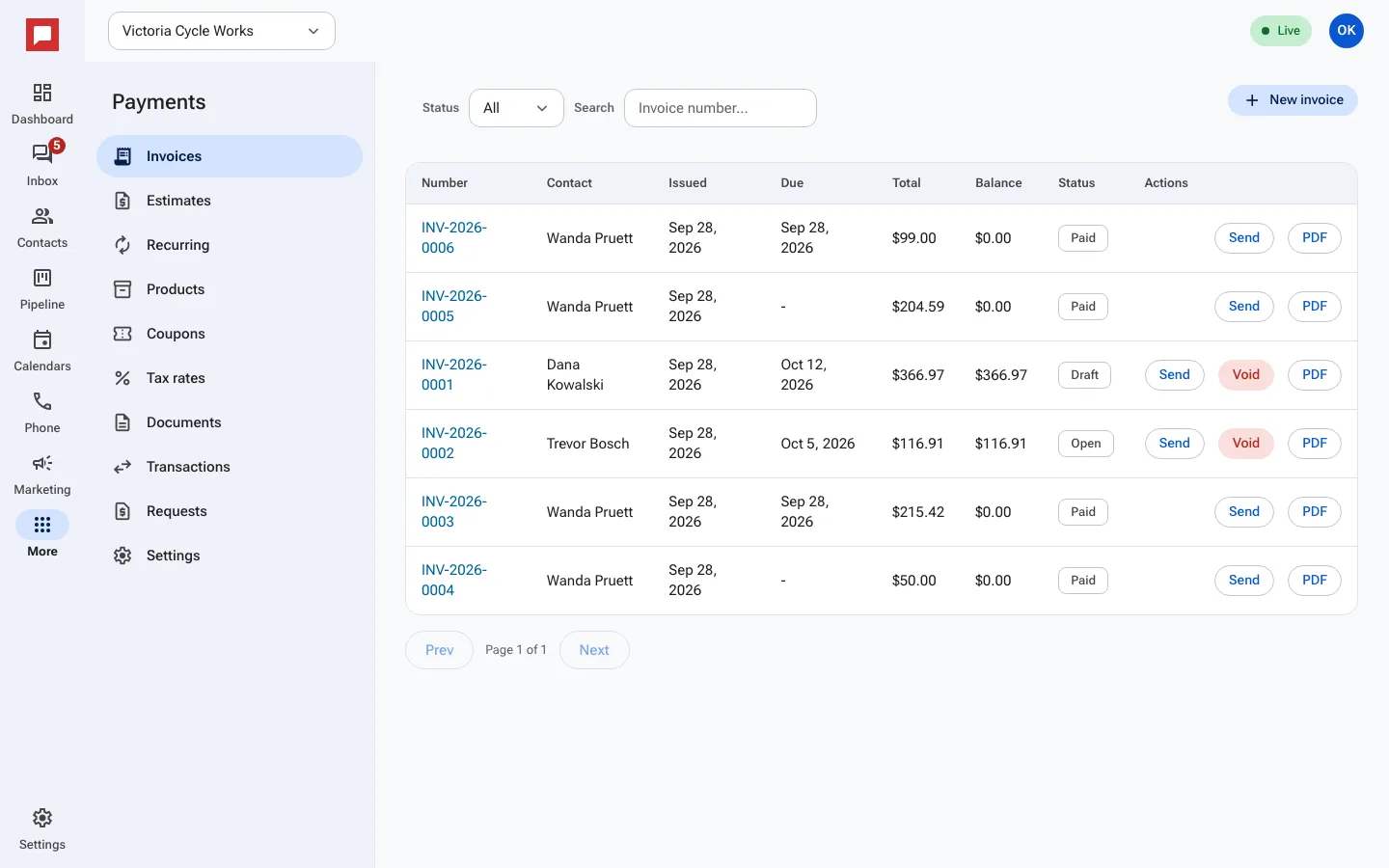Viewport: 1389px width, 868px height.
Task: Click the Products box icon
Action: (x=123, y=289)
